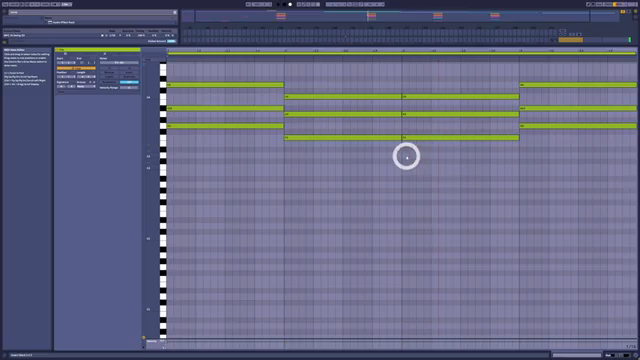The image size is (640, 360).
Task: Click the loop Position field
Action: [66, 76]
